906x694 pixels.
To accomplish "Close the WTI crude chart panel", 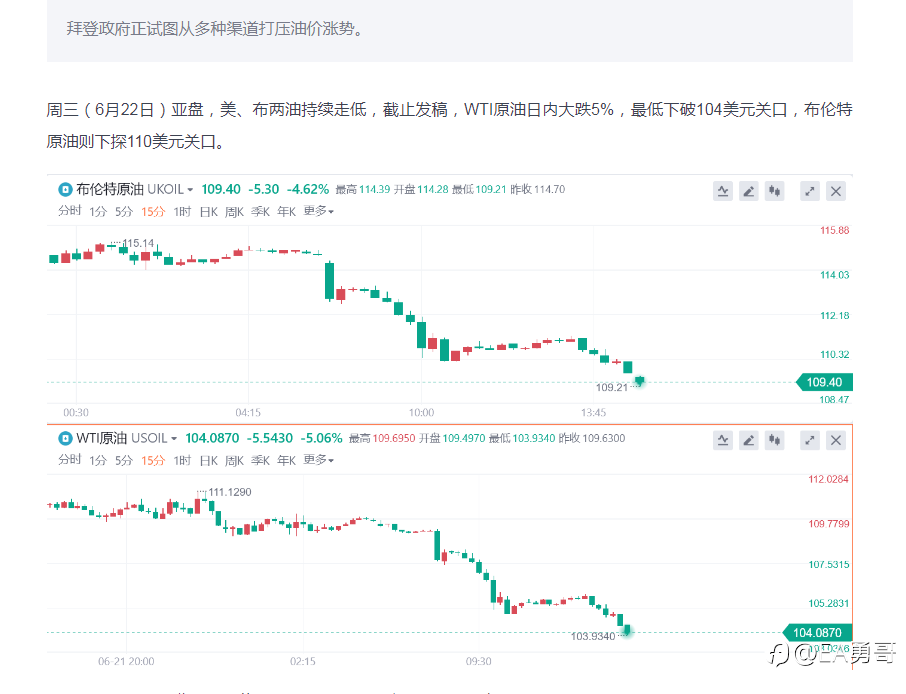I will [836, 440].
